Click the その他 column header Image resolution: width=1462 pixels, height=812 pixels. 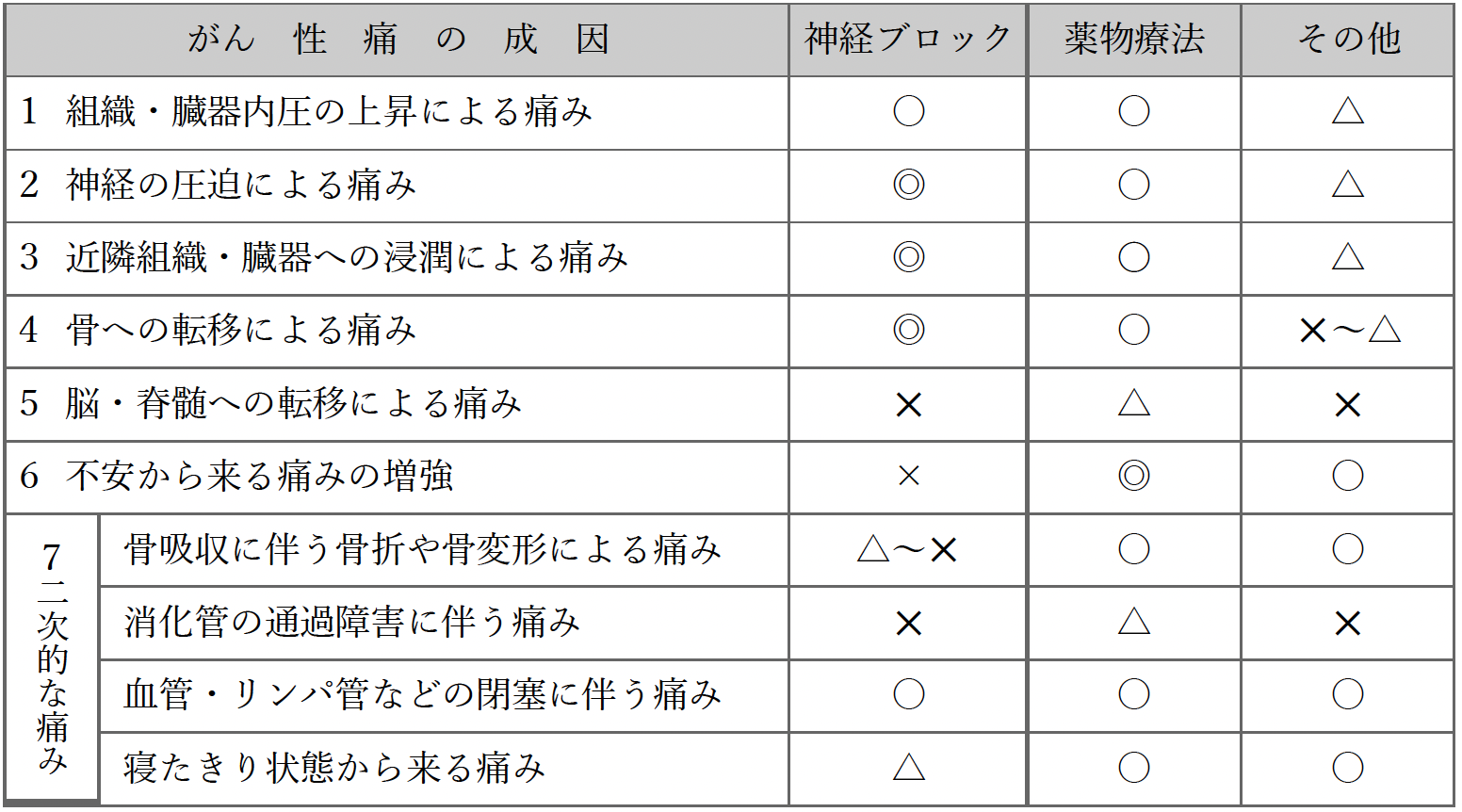click(1348, 40)
